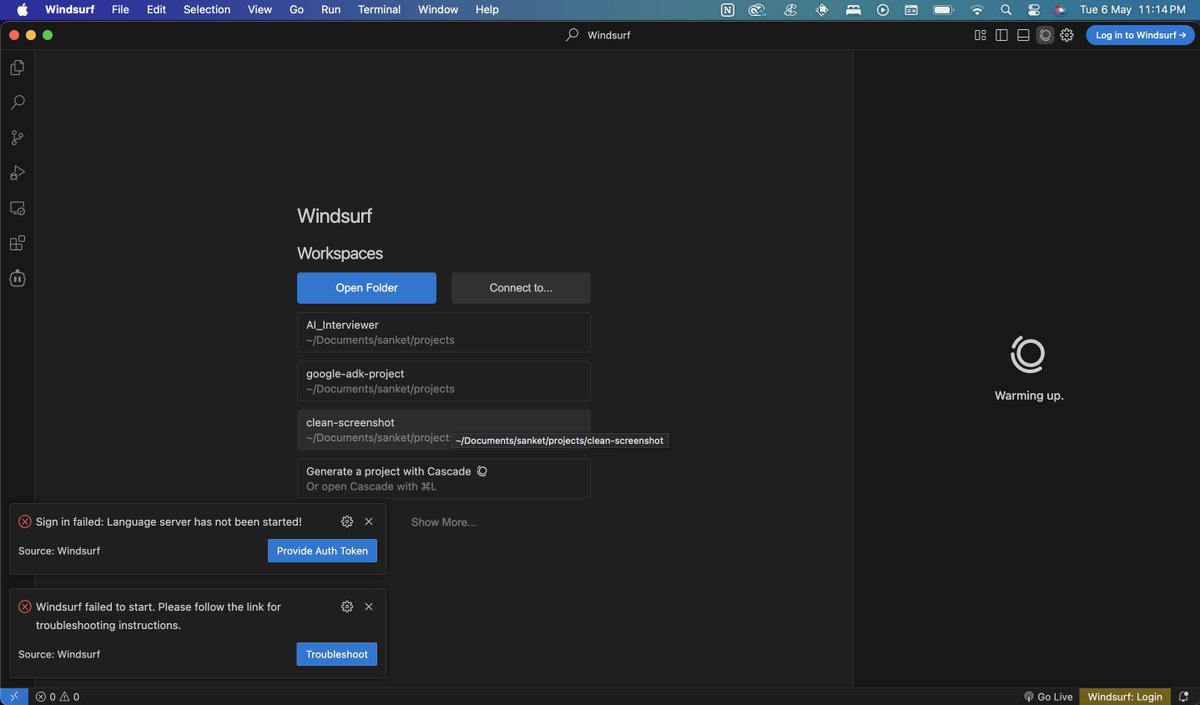This screenshot has height=705, width=1200.
Task: Toggle primary side bar visibility icon
Action: coord(1001,35)
